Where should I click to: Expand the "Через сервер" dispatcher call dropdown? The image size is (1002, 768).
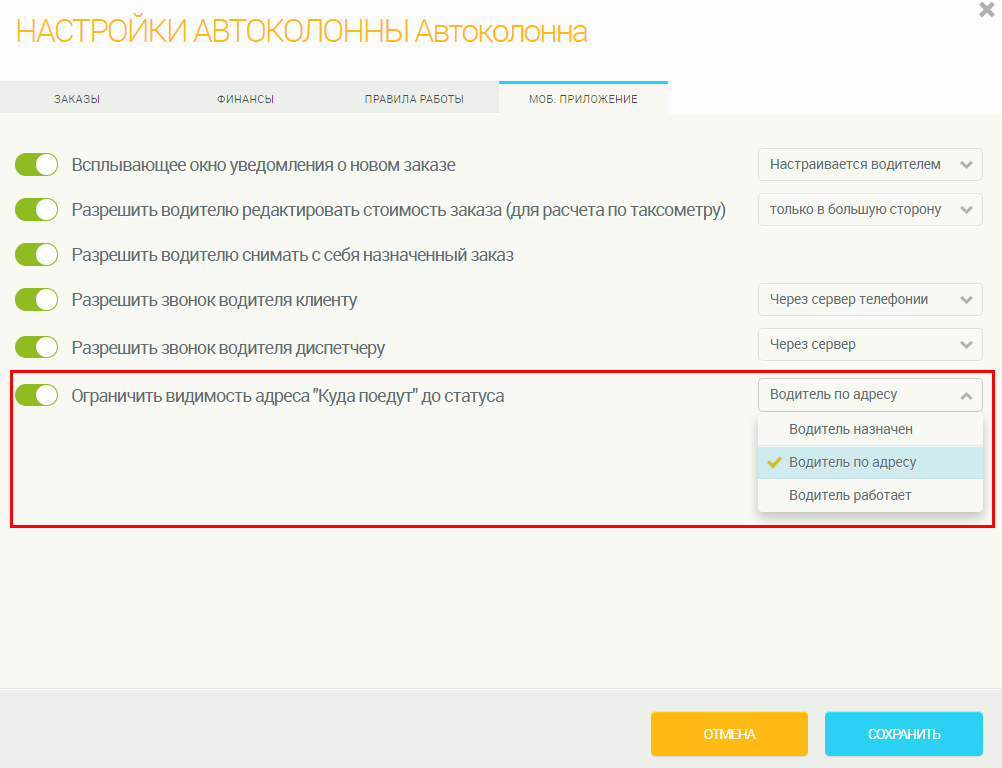[870, 344]
